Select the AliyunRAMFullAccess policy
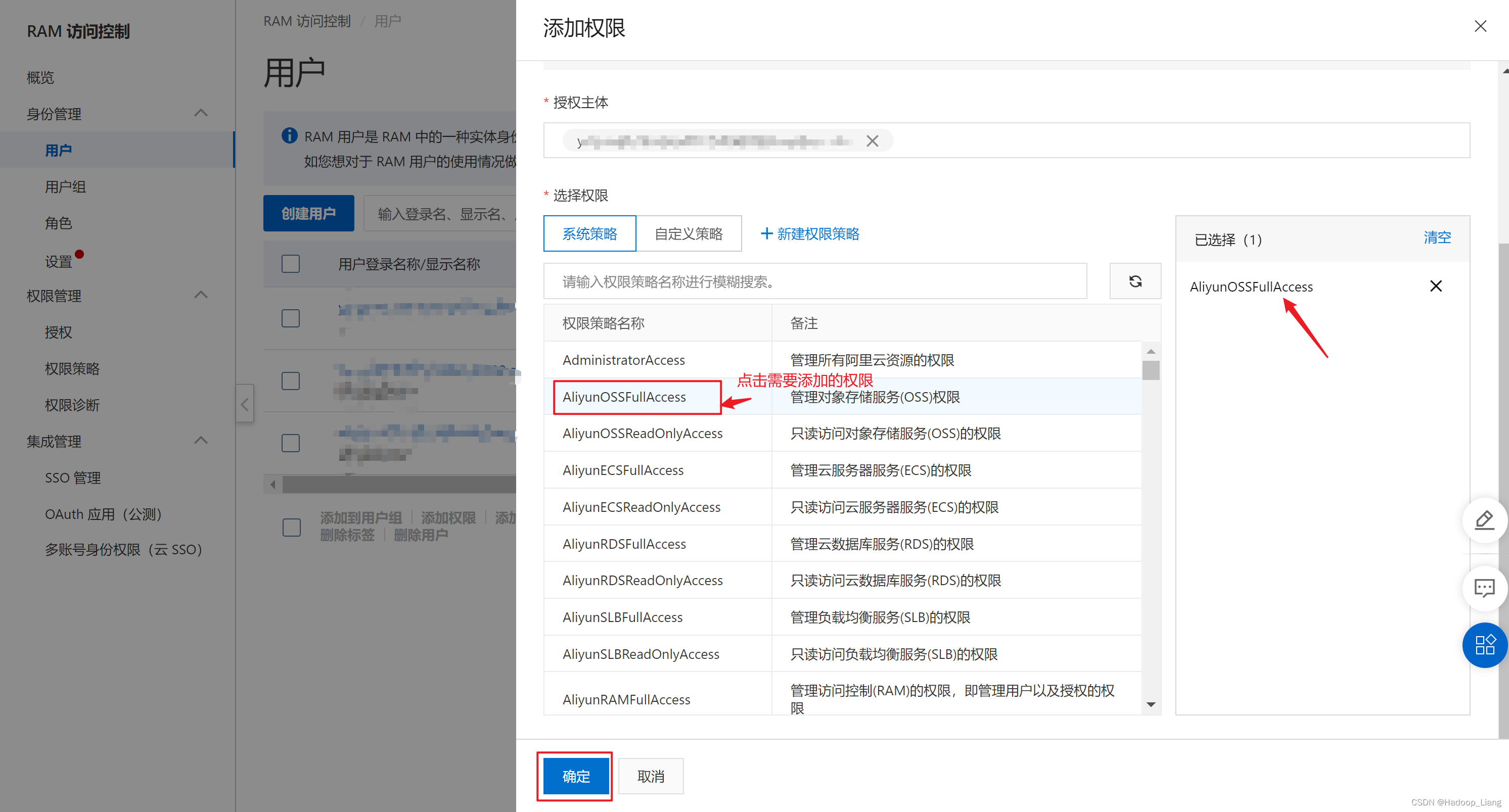The height and width of the screenshot is (812, 1509). point(843,694)
